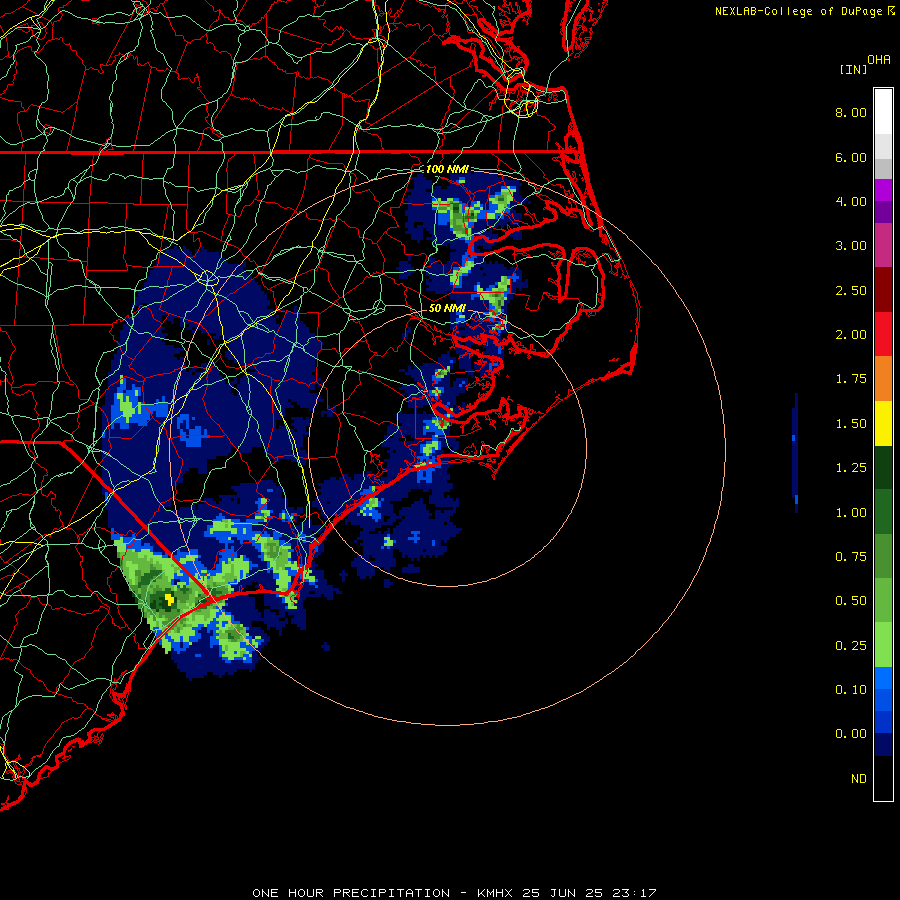Click the 4.00 legend value
Image resolution: width=900 pixels, height=900 pixels.
click(x=851, y=201)
